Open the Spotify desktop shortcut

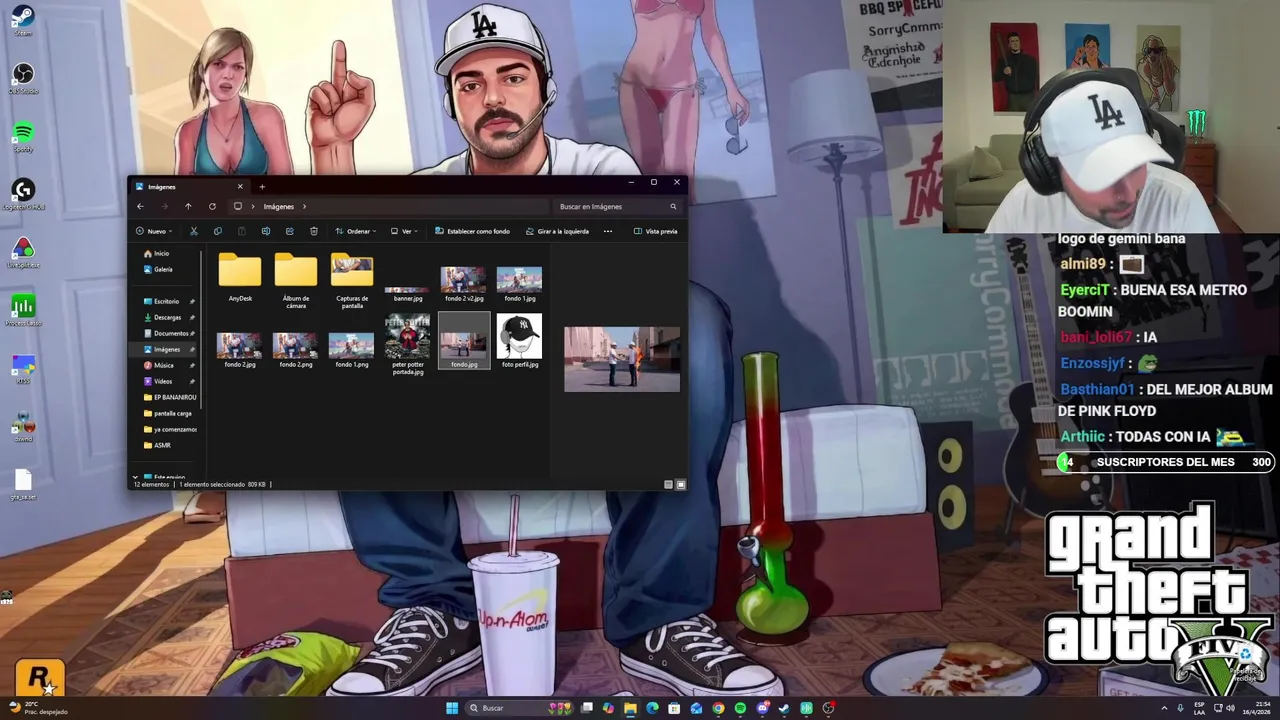point(22,136)
